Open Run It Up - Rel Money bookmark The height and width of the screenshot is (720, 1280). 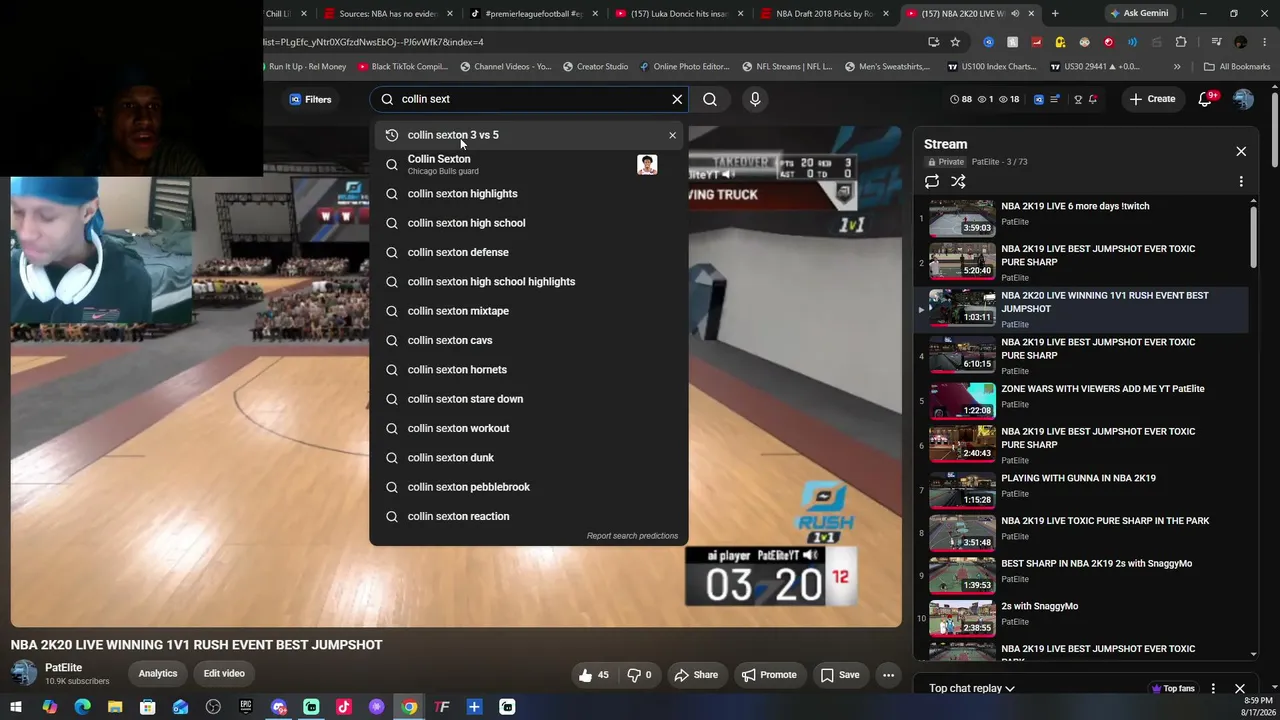click(x=306, y=67)
